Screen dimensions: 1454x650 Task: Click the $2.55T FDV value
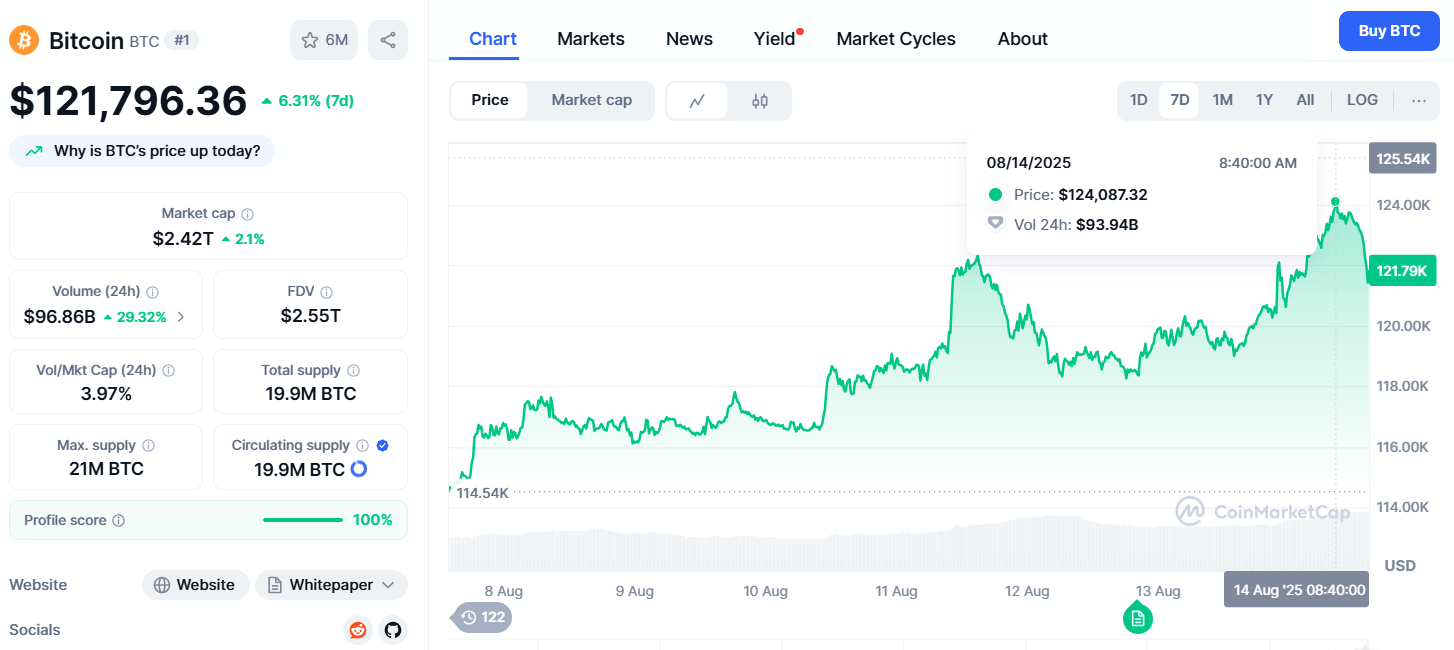click(x=310, y=317)
